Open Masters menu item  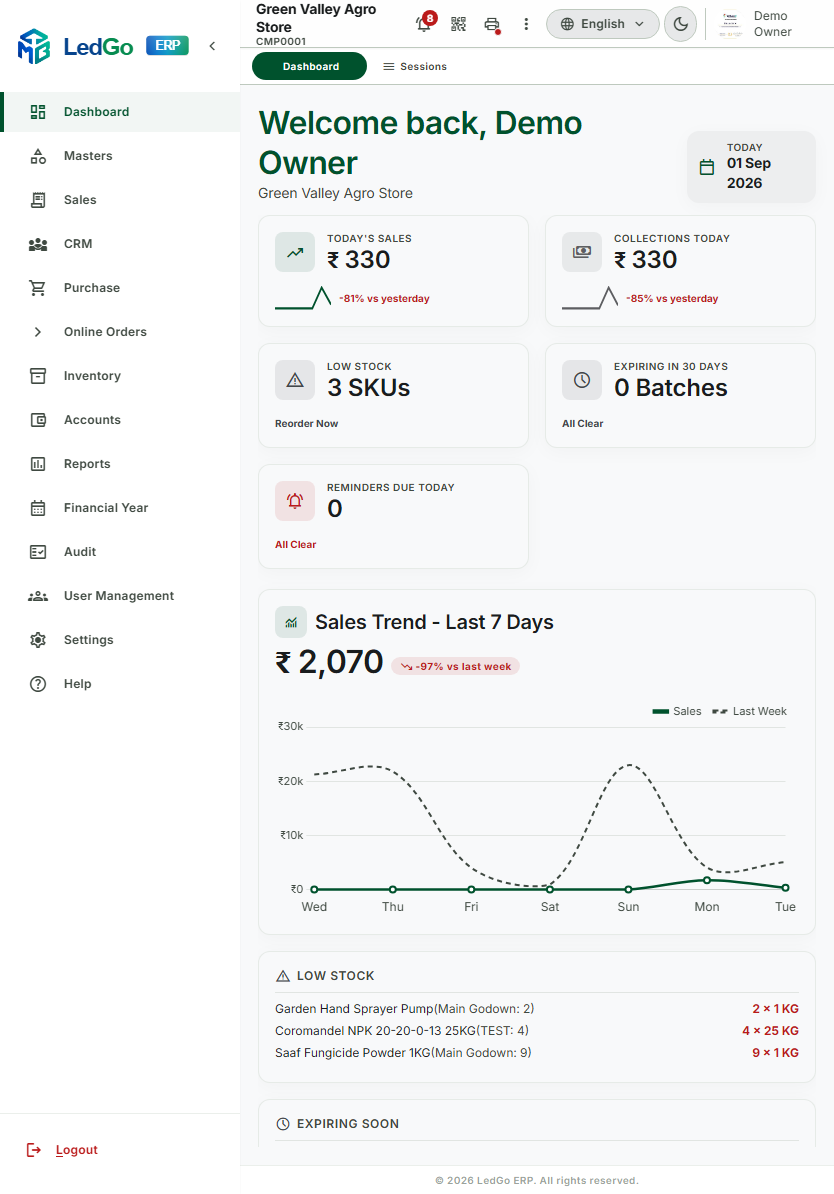120,156
